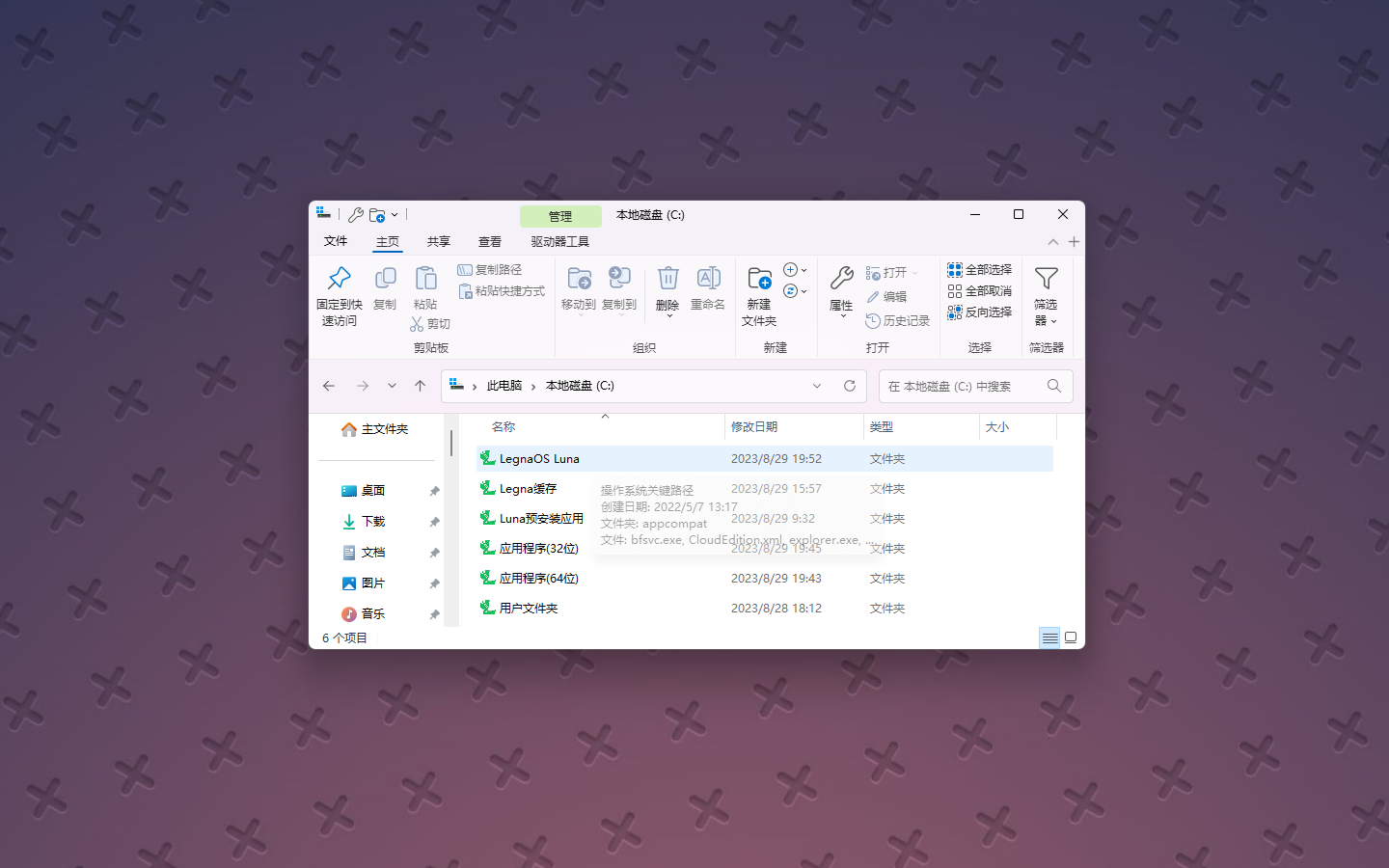Collapse the ribbon with the up chevron
Image resolution: width=1389 pixels, height=868 pixels.
click(1053, 242)
